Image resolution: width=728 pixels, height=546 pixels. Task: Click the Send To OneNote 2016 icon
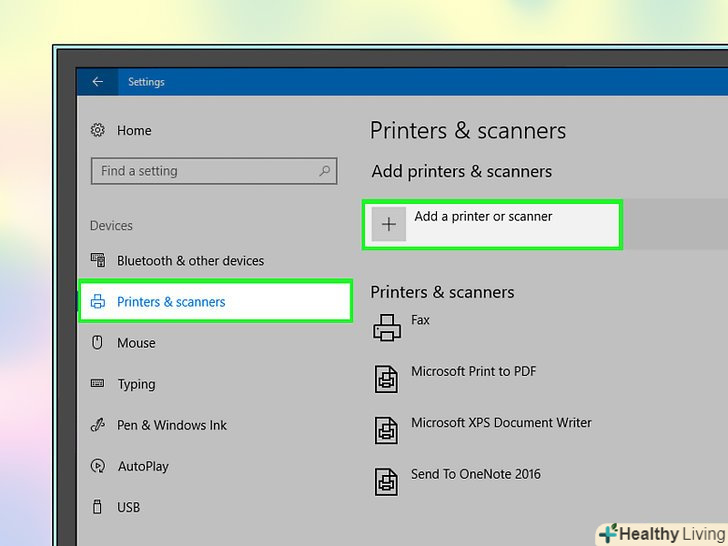click(386, 481)
